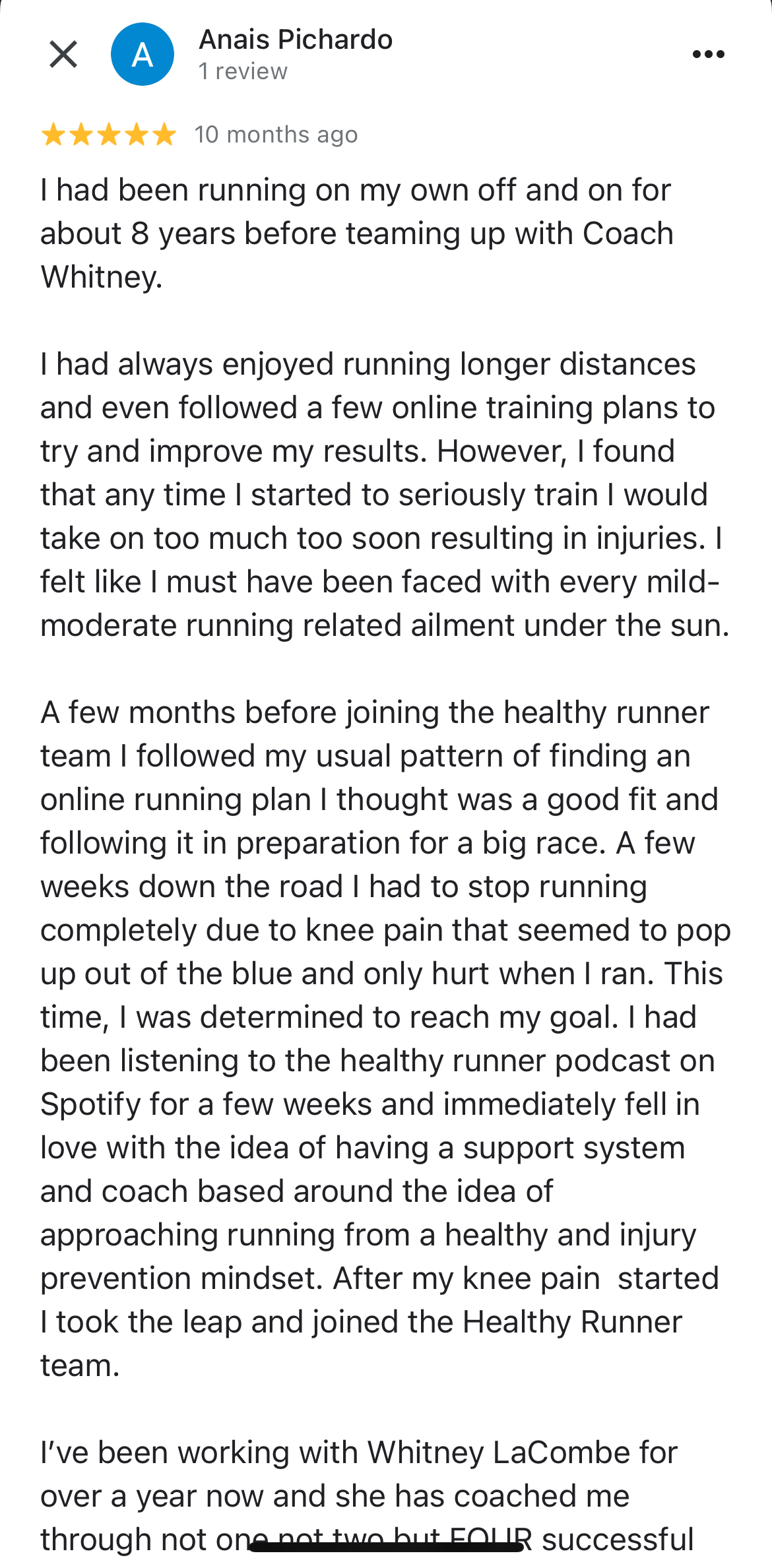This screenshot has width=772, height=1568.
Task: Click the first yellow rating star
Action: (53, 135)
